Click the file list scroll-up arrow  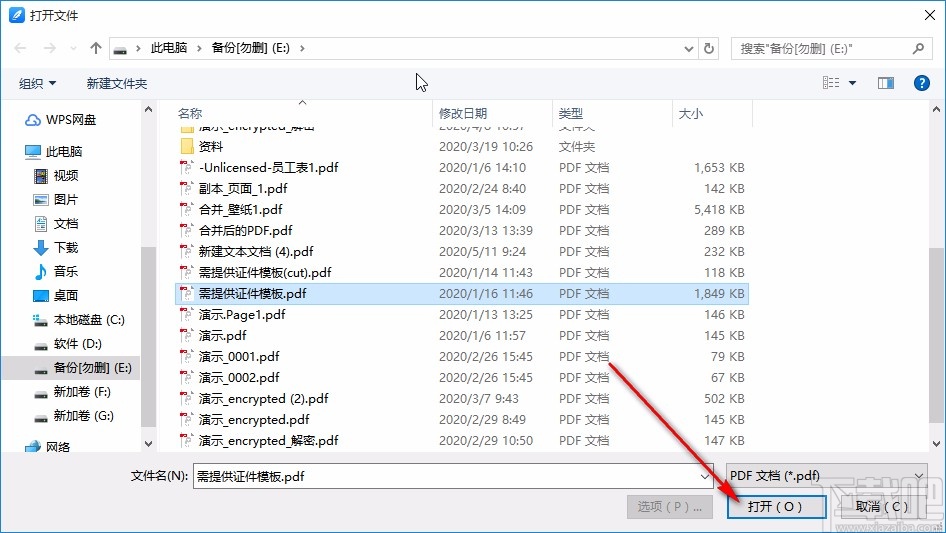(x=936, y=109)
